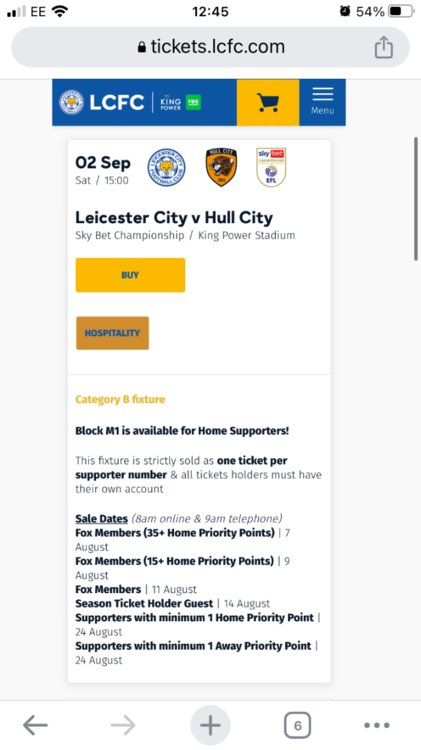
Task: Tap the browser forward arrow
Action: 123,726
